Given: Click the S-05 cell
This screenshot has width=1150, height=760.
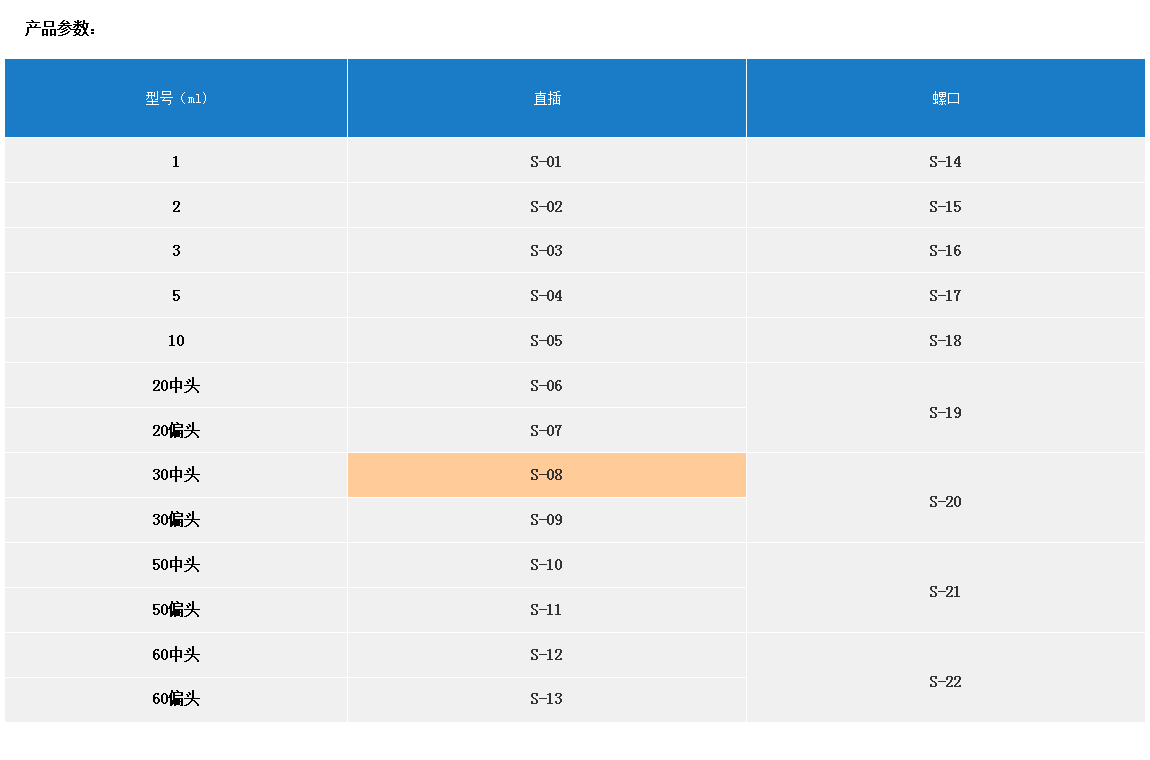Looking at the screenshot, I should click(546, 341).
